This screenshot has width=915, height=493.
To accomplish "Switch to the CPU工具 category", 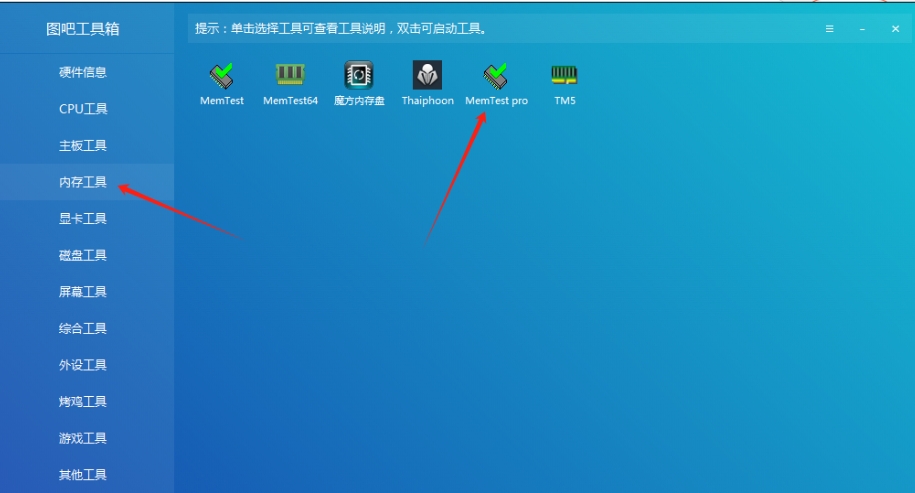I will [83, 109].
